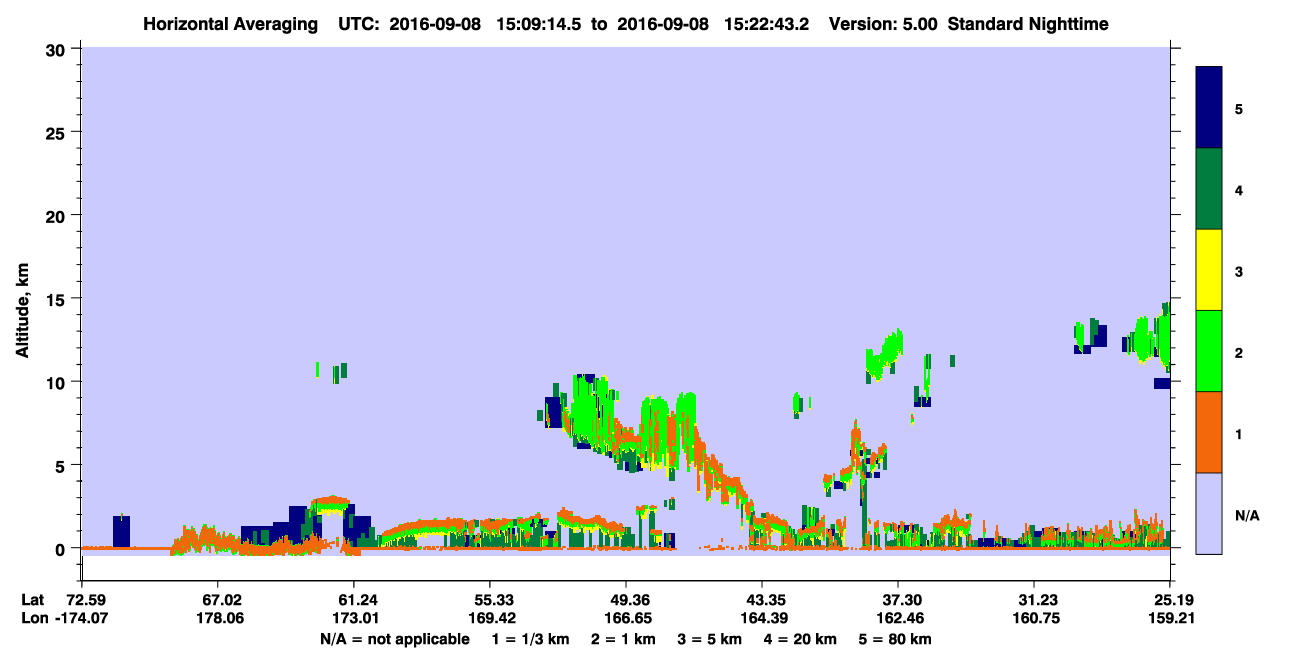The height and width of the screenshot is (667, 1300).
Task: Click 'Version: 5.00' in title
Action: click(881, 24)
